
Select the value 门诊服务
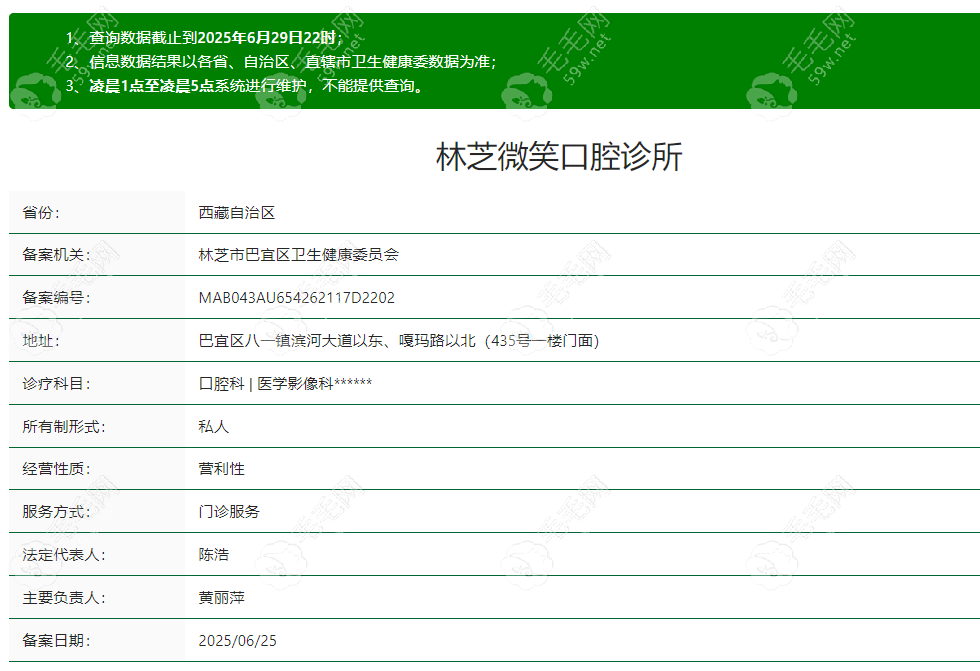point(229,512)
